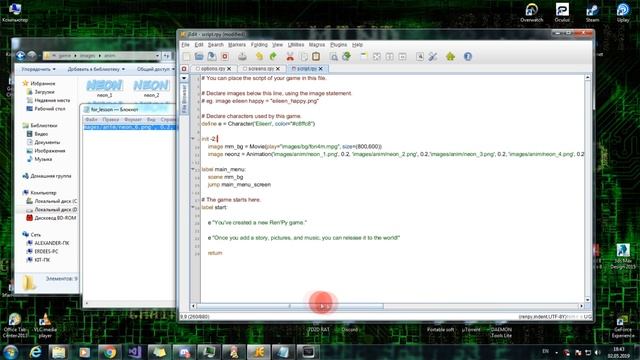
Task: Click the Unsplit view icon in jEdit toolbar
Action: (377, 57)
